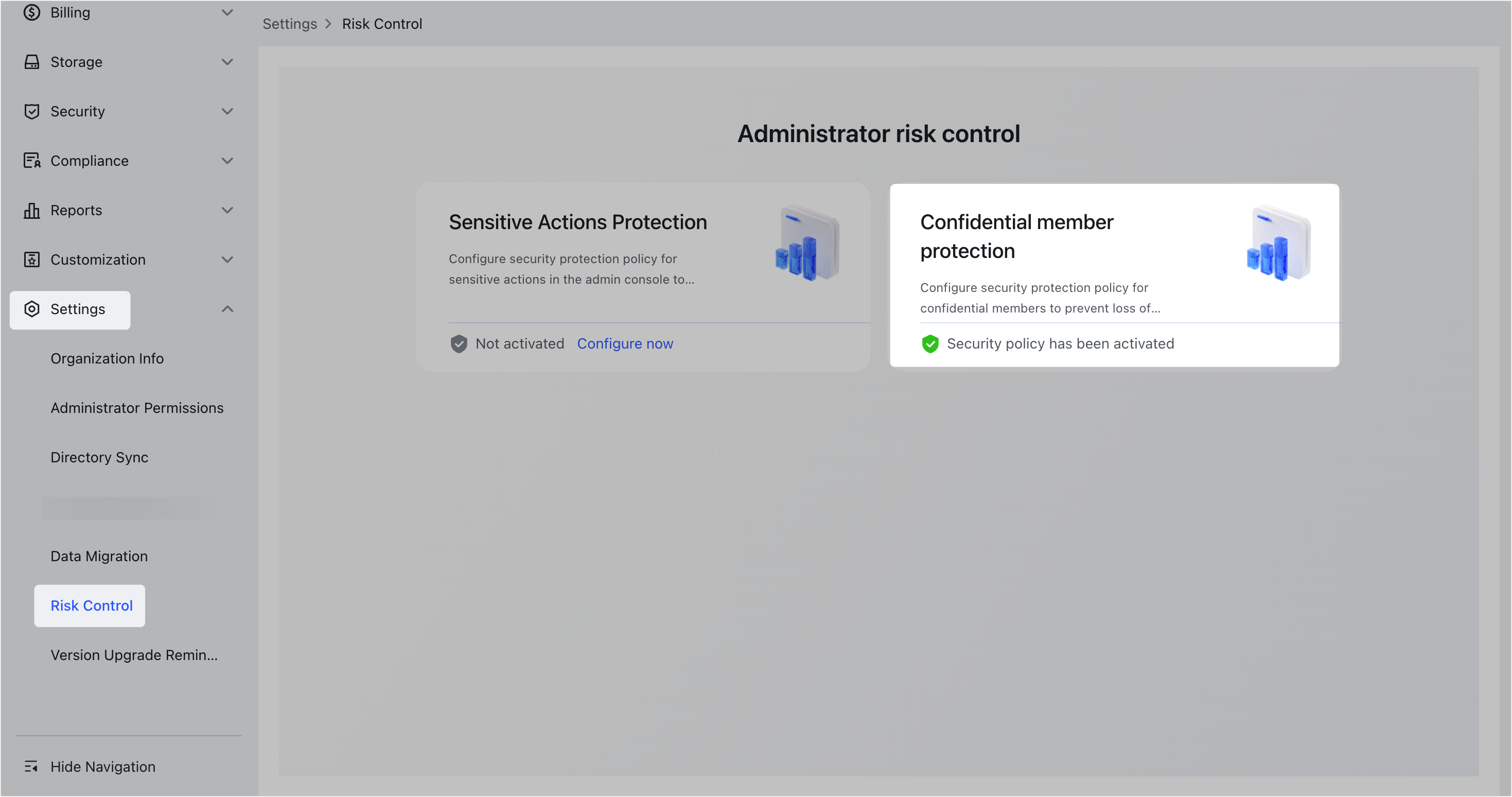
Task: Click Settings in the breadcrumb
Action: pyautogui.click(x=289, y=24)
